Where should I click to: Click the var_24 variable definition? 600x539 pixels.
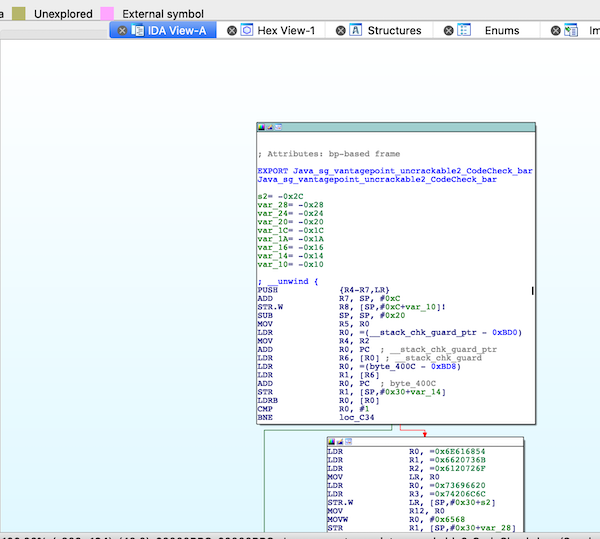(290, 213)
